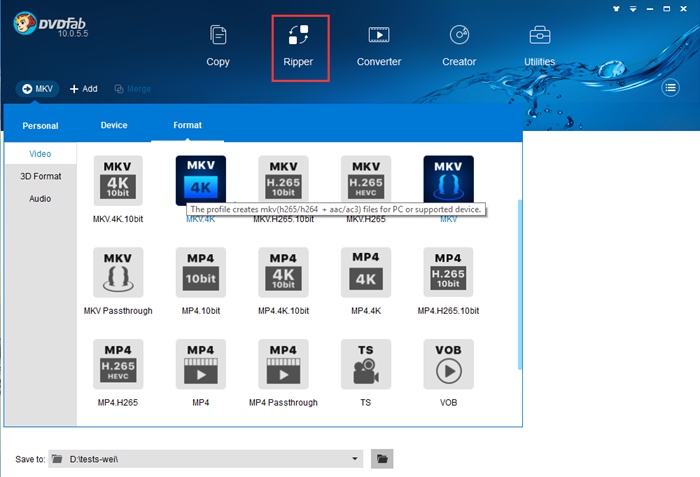Select the 3D Format category
The height and width of the screenshot is (477, 700).
(40, 176)
